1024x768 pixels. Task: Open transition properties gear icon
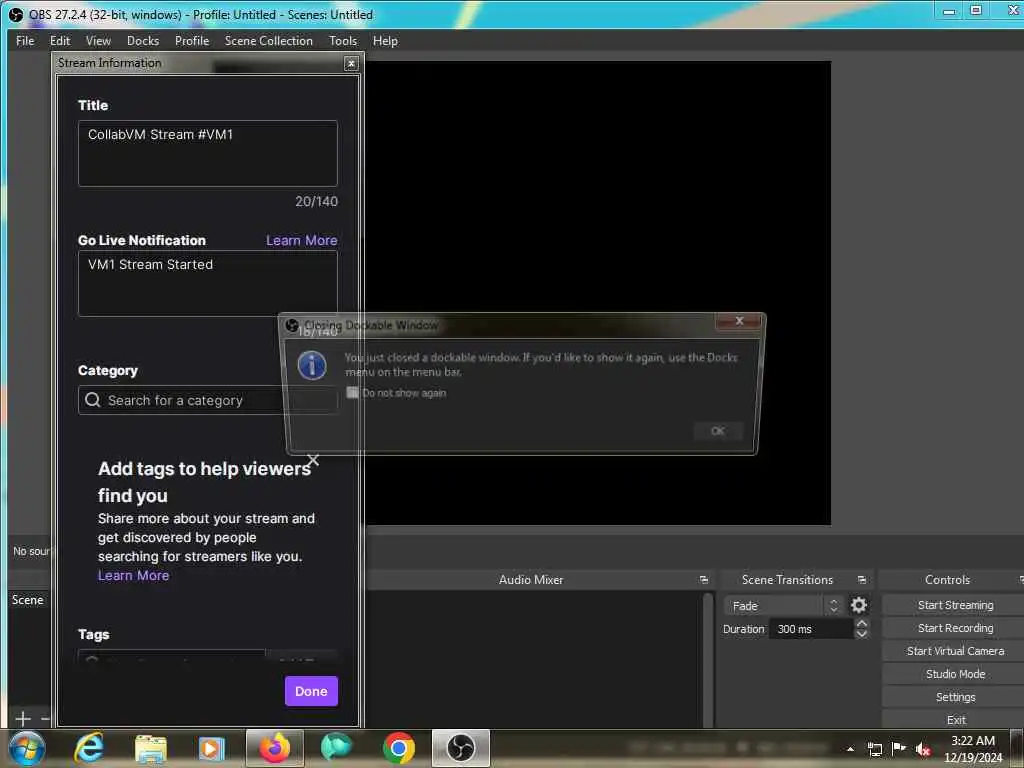(x=859, y=605)
